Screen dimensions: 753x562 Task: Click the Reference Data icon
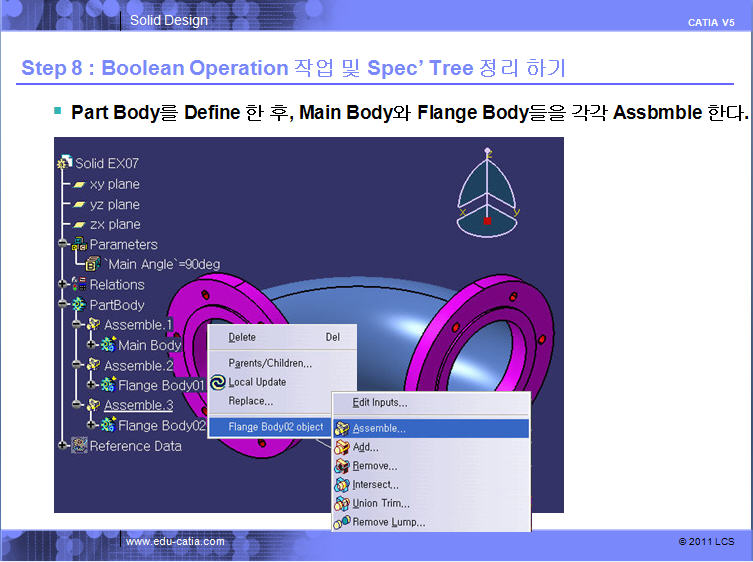click(79, 445)
